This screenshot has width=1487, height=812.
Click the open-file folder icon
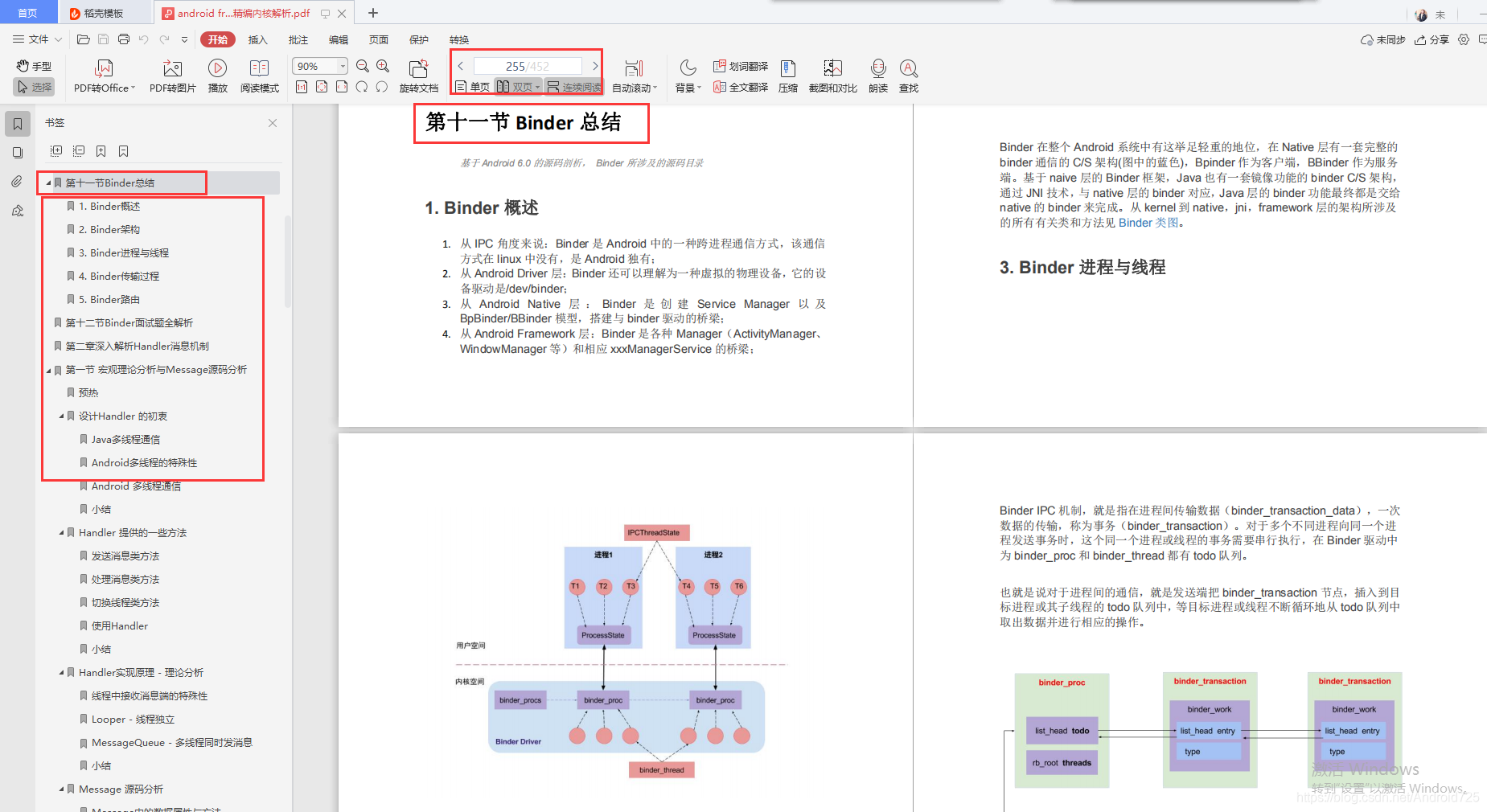(83, 39)
